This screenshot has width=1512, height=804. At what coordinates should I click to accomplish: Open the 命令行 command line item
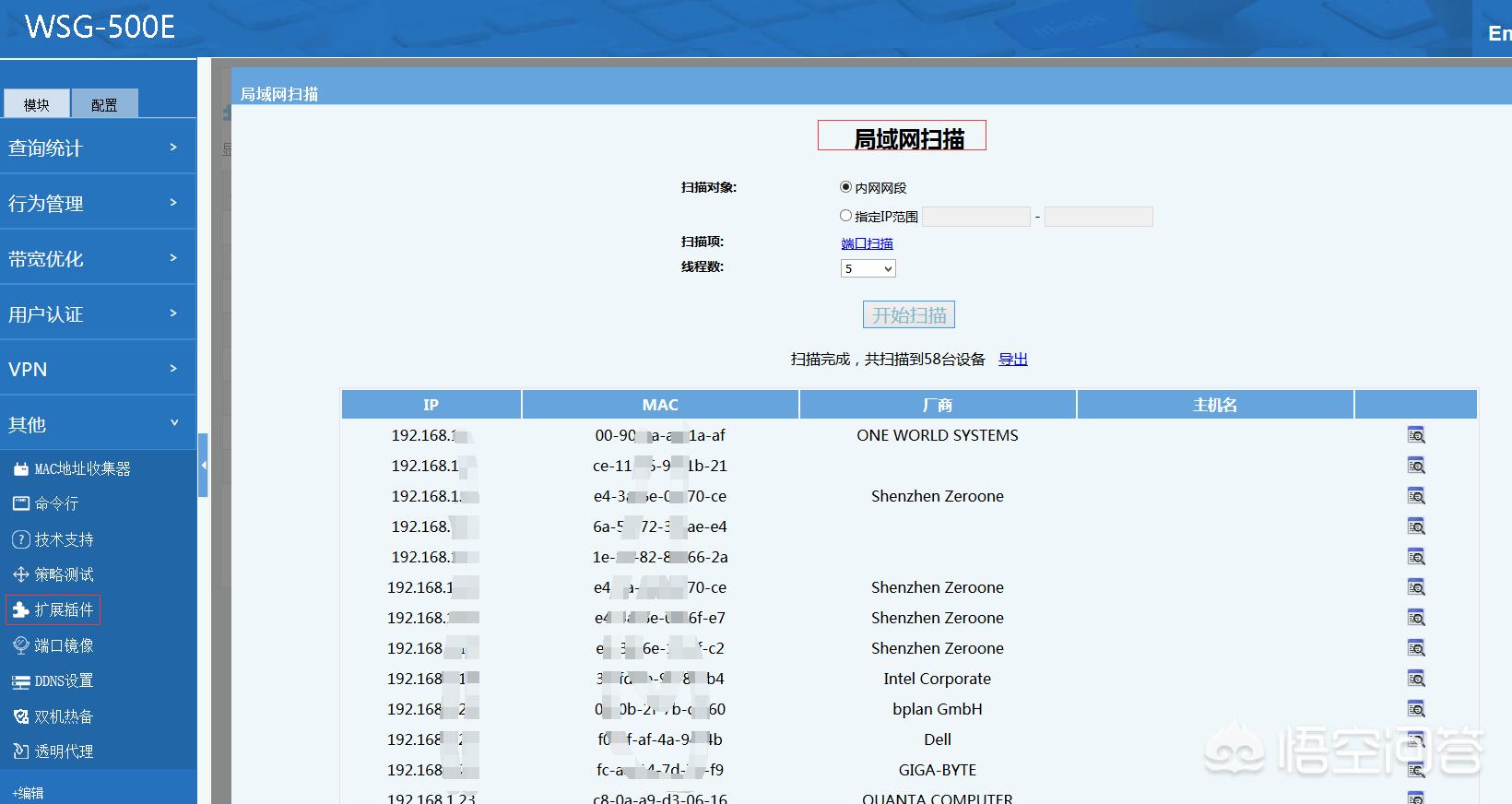click(x=45, y=504)
